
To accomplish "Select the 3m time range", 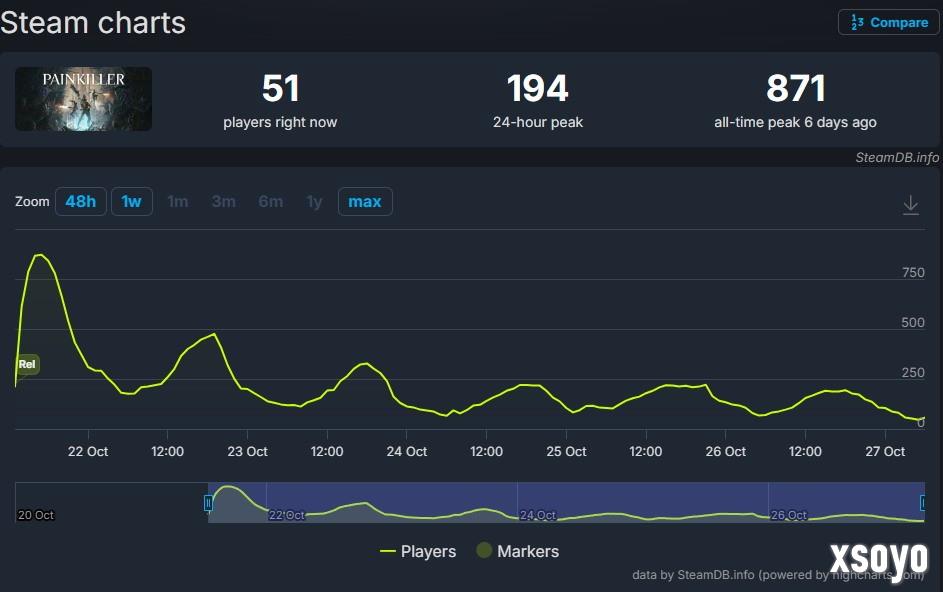I will coord(223,201).
